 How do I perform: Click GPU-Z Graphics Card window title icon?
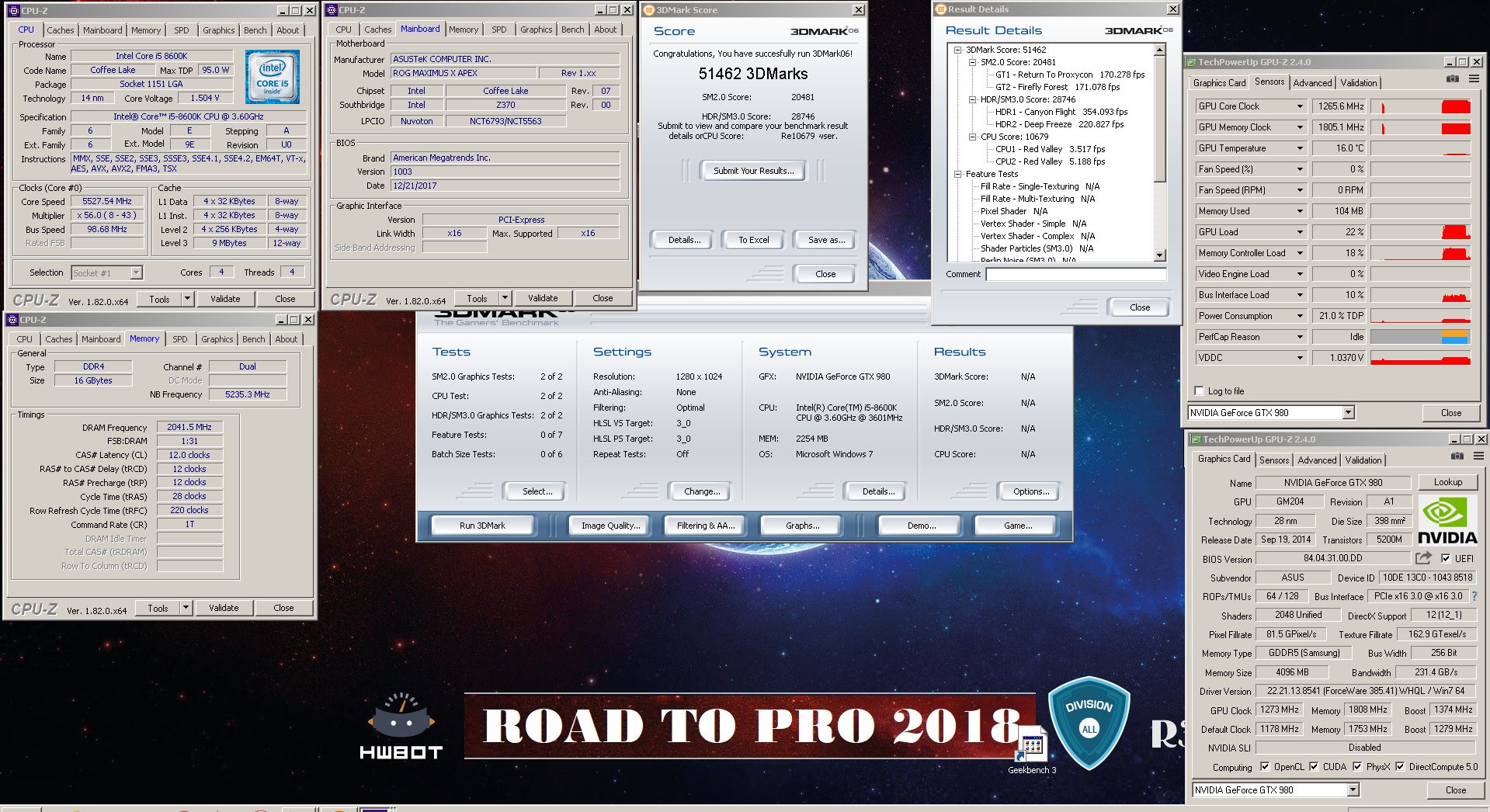(x=1195, y=439)
